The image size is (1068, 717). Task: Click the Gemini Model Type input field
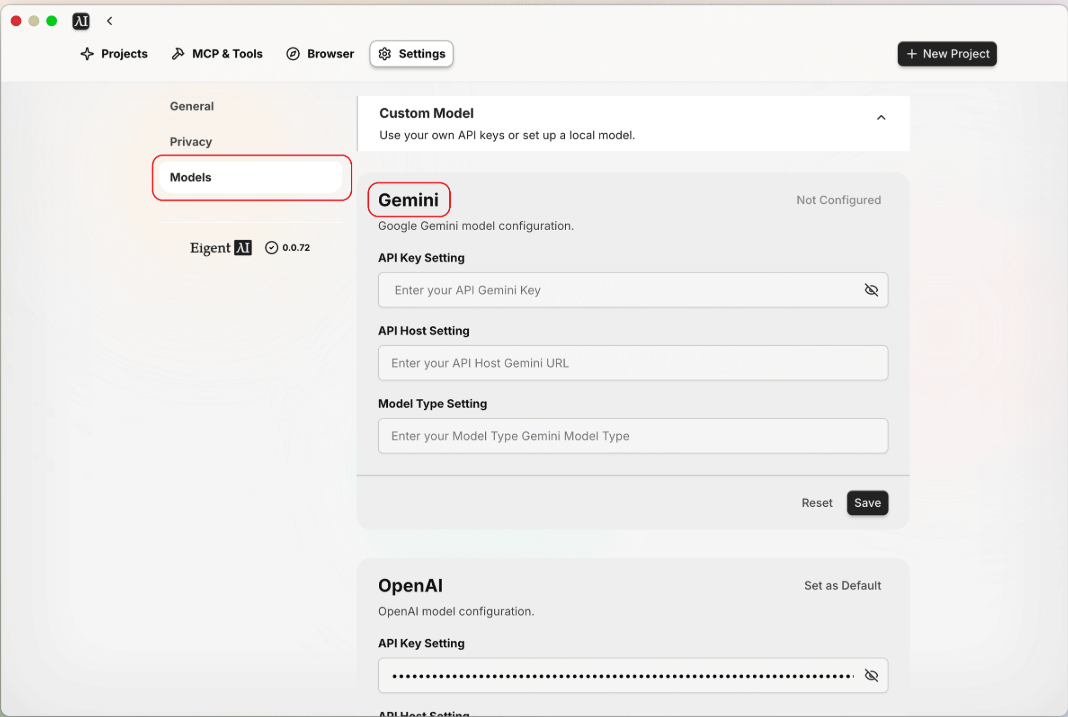tap(632, 436)
